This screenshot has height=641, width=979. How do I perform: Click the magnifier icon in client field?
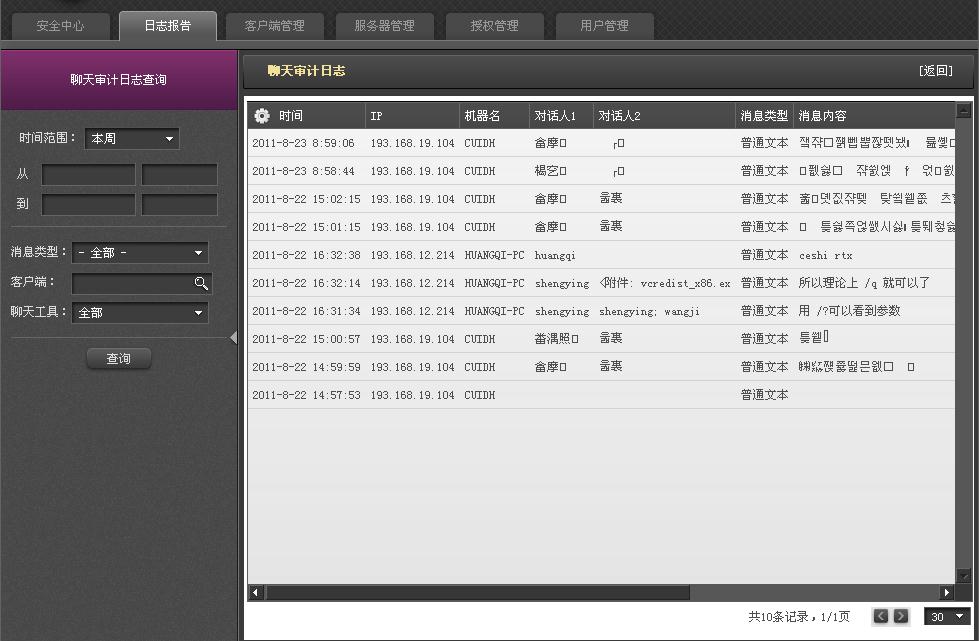point(201,283)
